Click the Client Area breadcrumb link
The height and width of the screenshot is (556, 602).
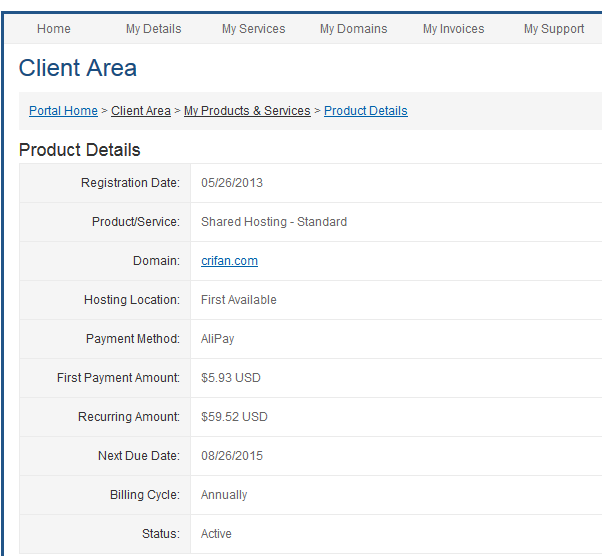click(x=141, y=111)
